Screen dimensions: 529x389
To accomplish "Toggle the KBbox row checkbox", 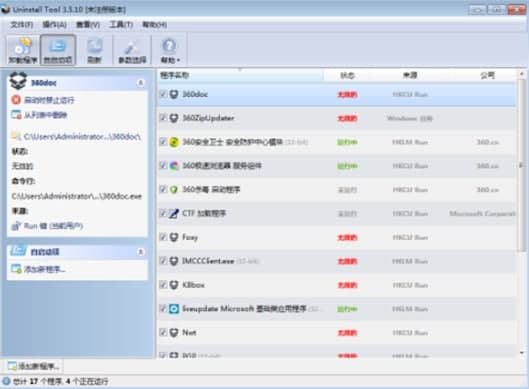I will [x=163, y=284].
